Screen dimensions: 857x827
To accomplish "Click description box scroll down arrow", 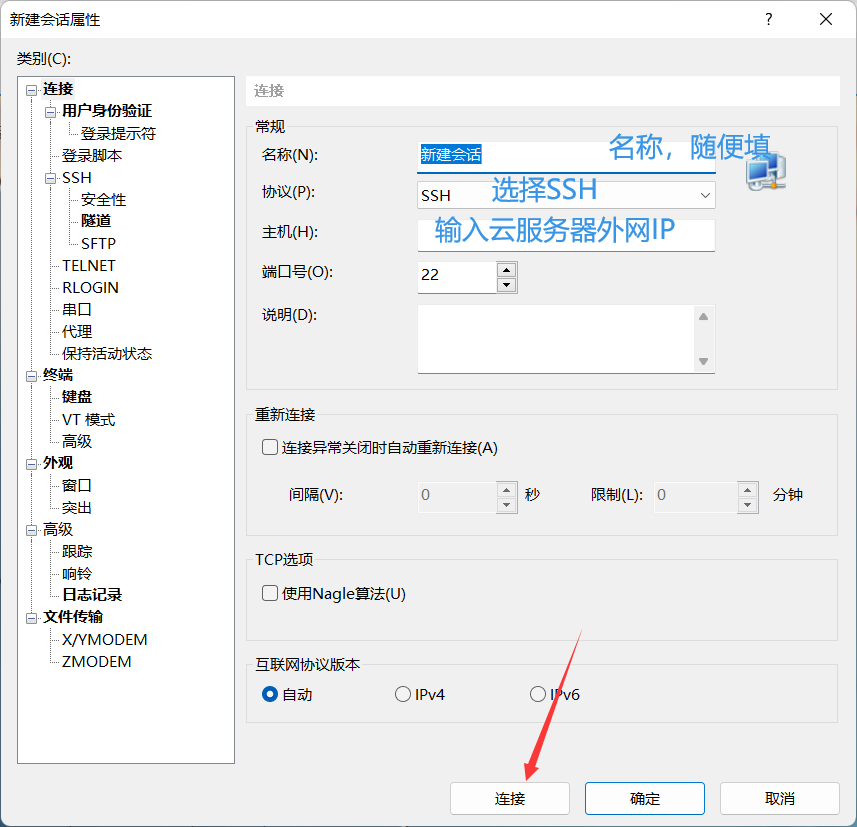I will click(x=703, y=361).
